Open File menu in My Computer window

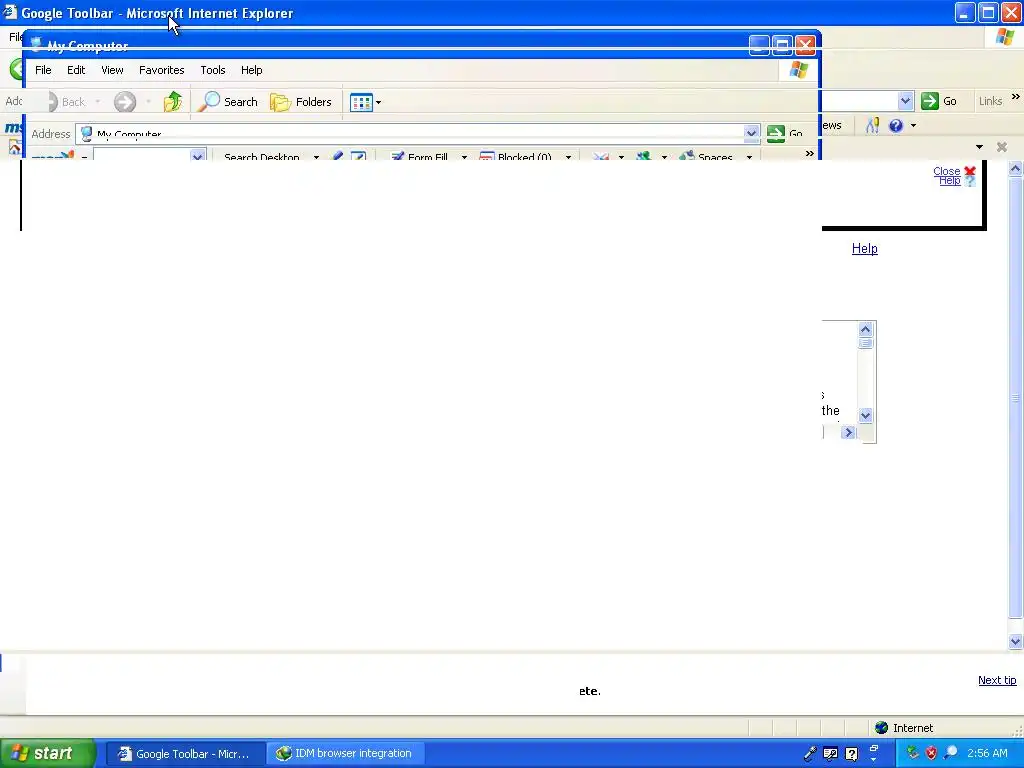click(43, 70)
